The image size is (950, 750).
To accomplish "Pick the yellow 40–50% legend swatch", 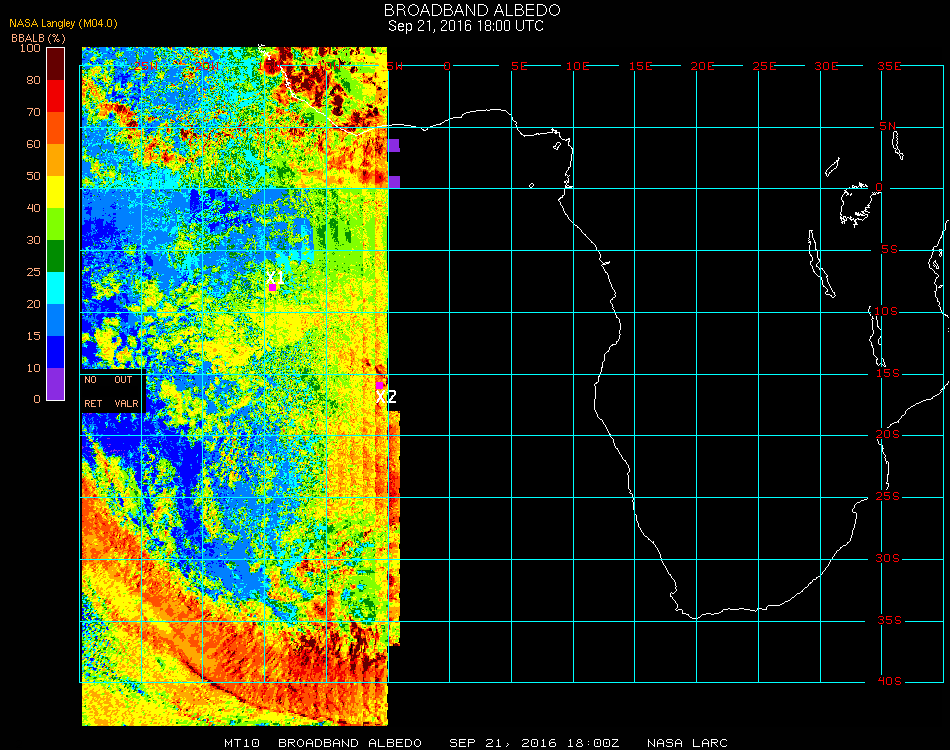I will [56, 192].
